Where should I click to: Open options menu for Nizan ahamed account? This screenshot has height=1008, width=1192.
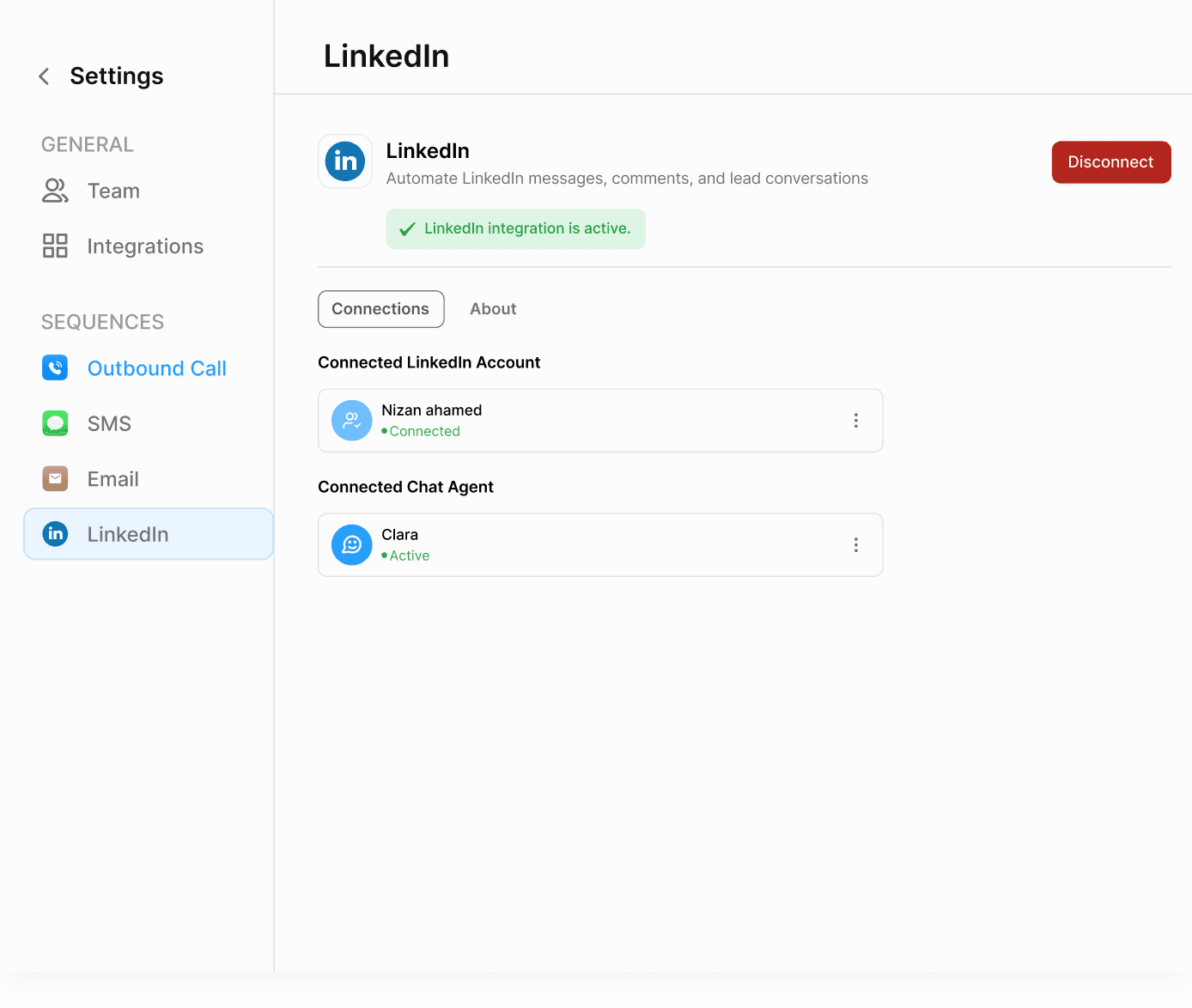(x=855, y=421)
